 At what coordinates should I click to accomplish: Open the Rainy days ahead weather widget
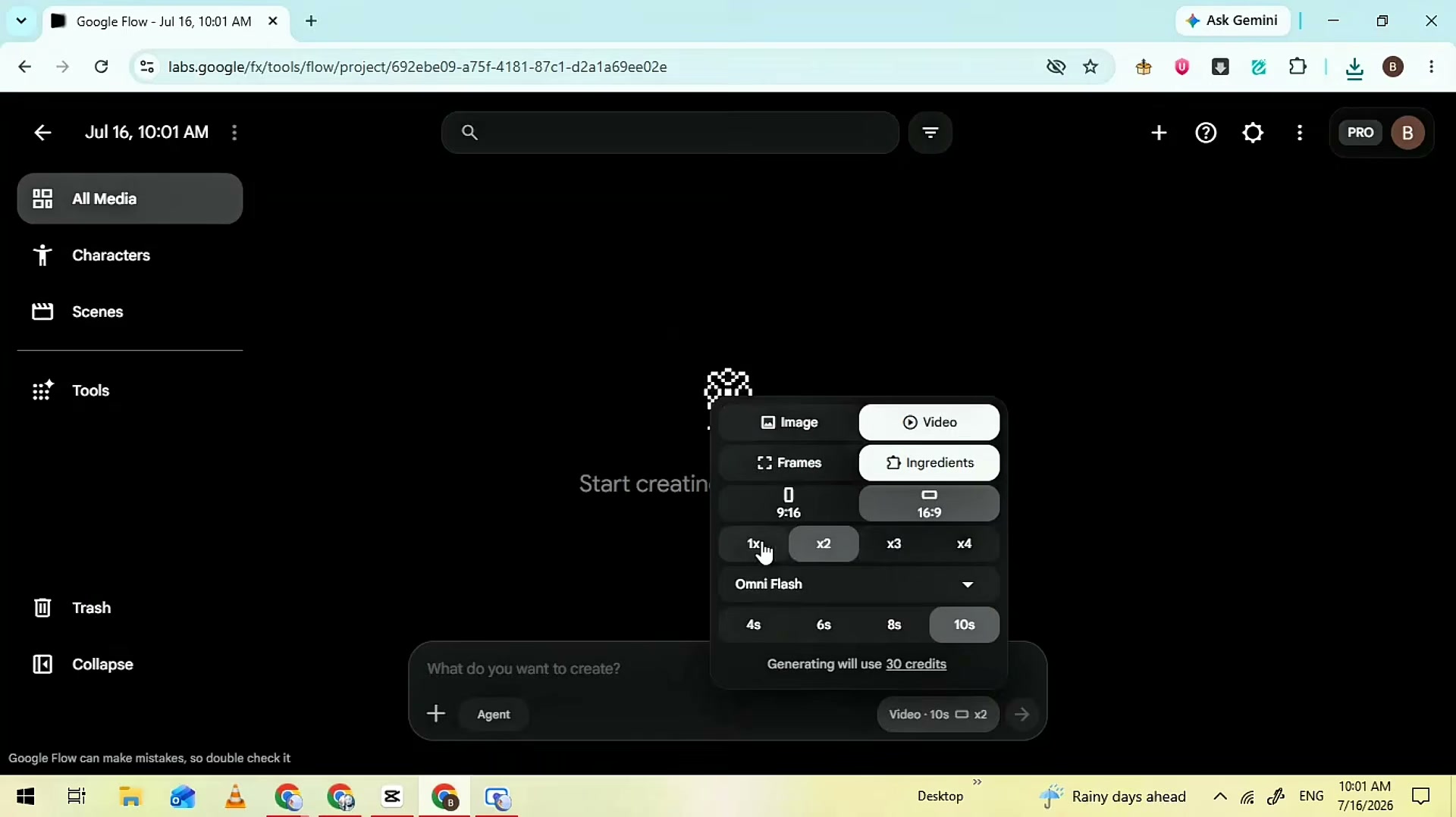tap(1112, 797)
